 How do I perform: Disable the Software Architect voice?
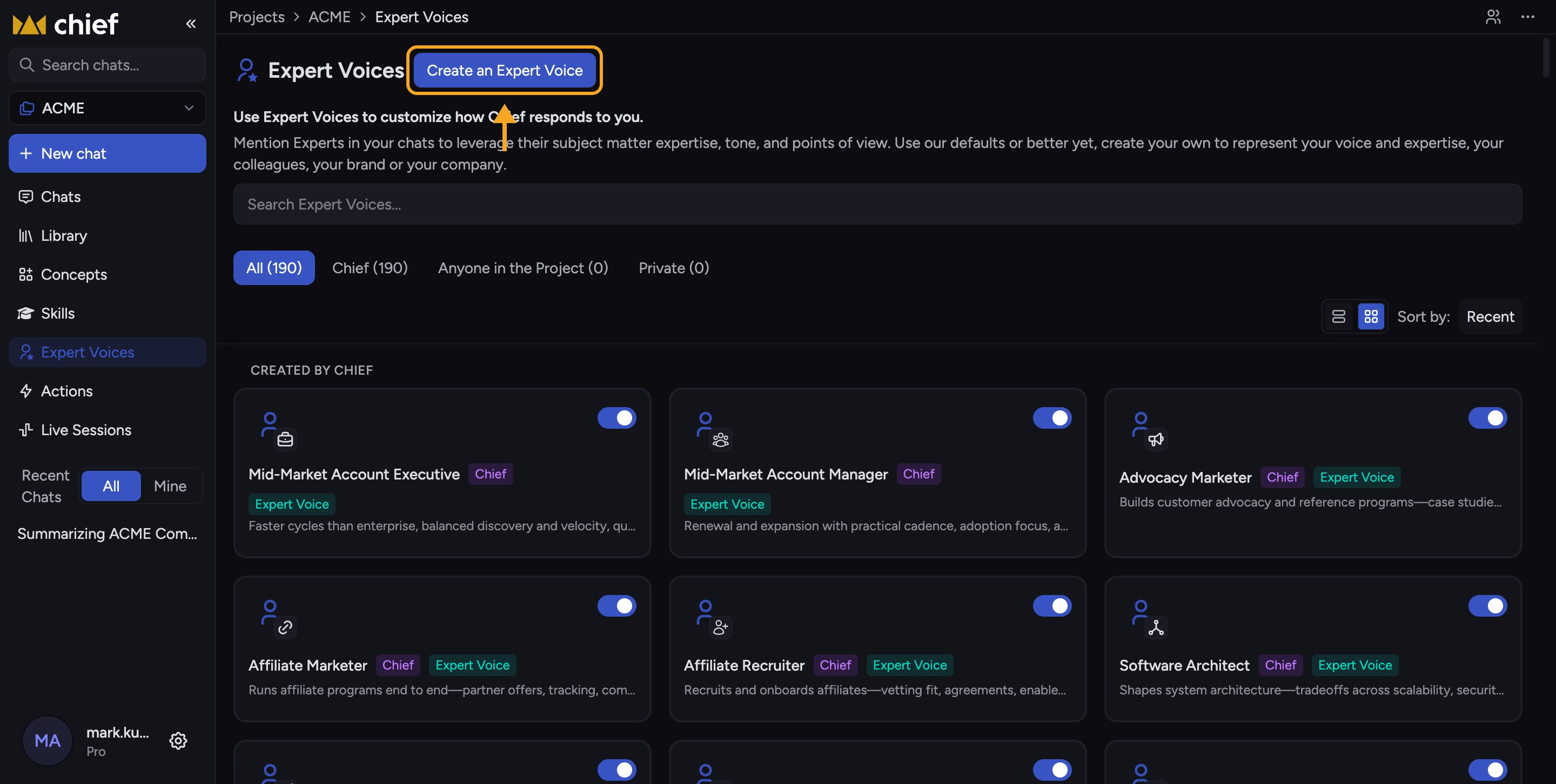click(1488, 605)
